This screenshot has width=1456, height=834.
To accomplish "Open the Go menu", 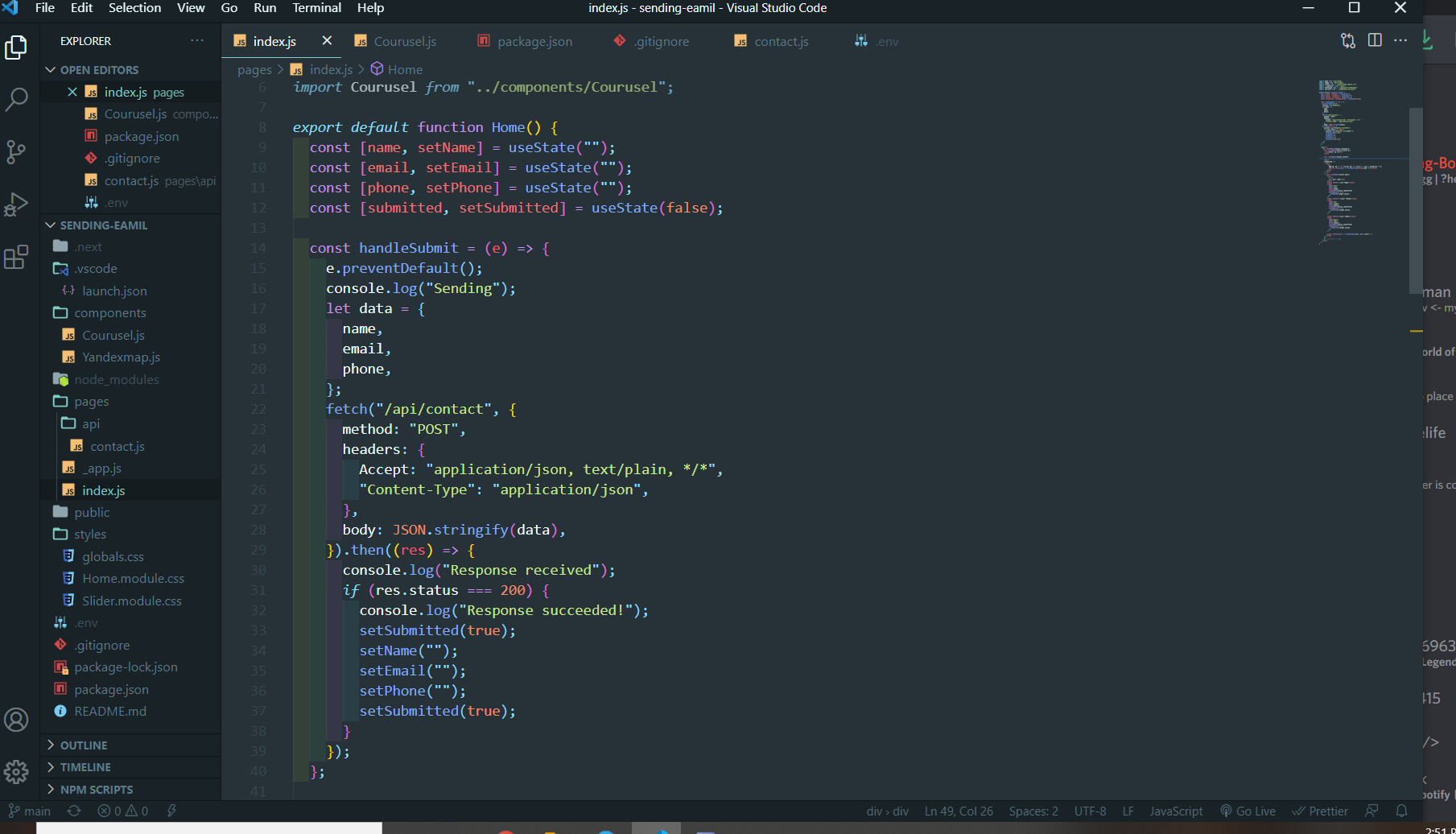I will click(x=229, y=8).
